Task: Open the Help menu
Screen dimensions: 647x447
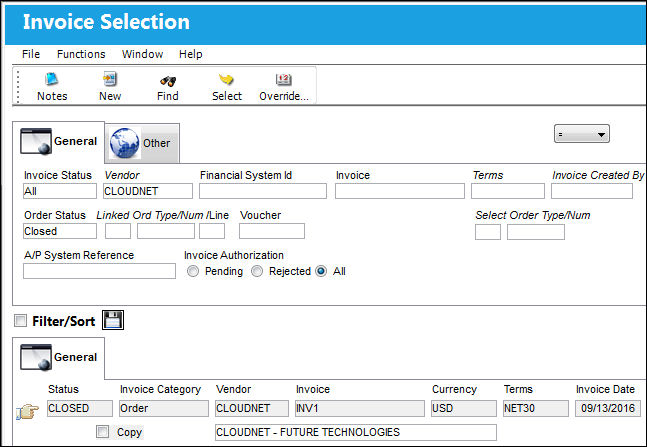Action: point(191,54)
